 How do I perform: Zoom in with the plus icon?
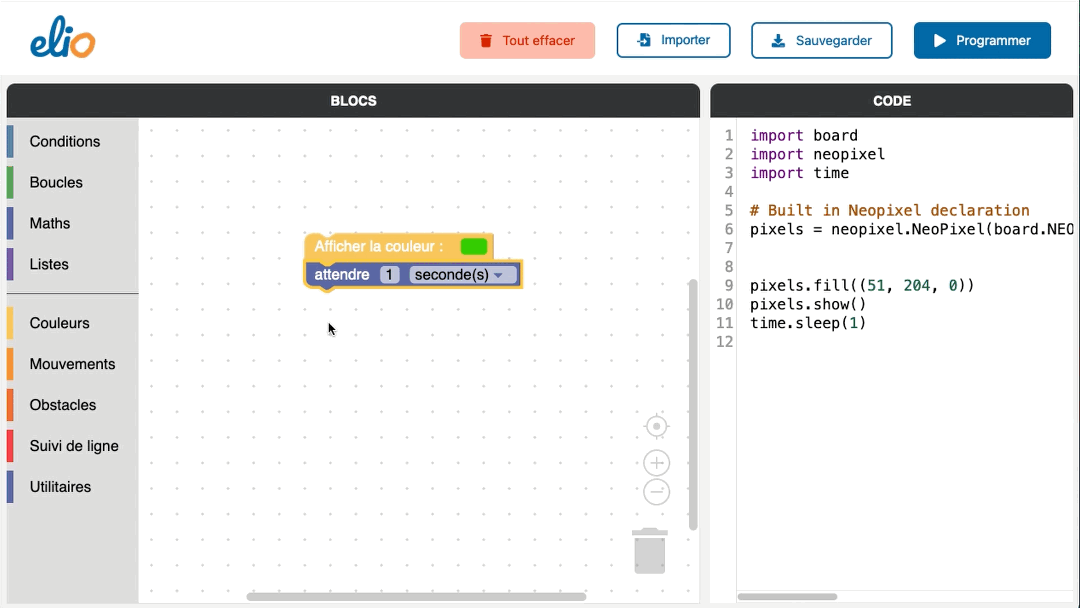656,463
